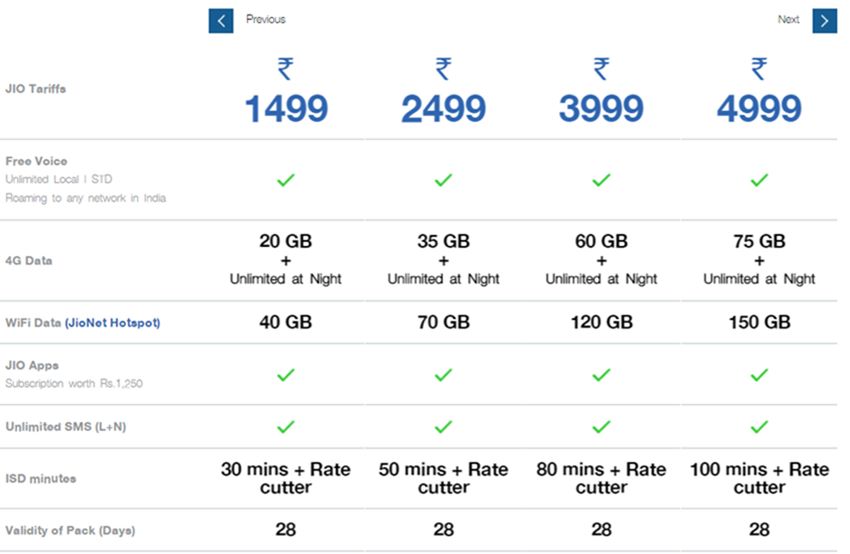This screenshot has height=554, width=850.
Task: Click the 70 GB WiFi data cell
Action: 443,322
